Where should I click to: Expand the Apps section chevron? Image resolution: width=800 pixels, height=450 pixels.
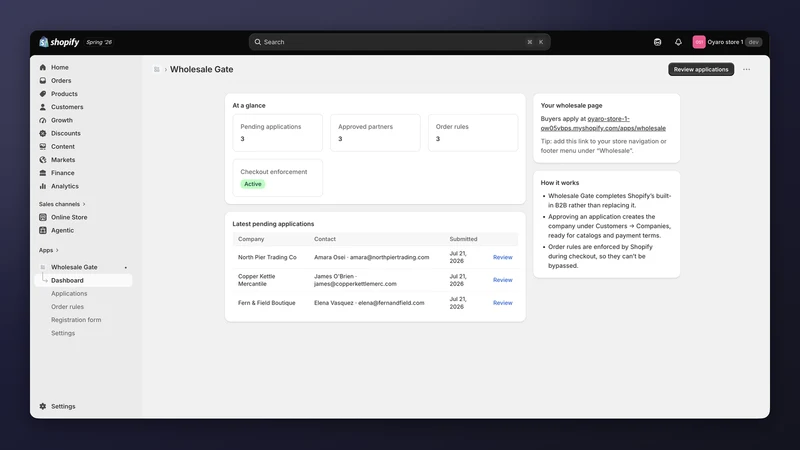[57, 251]
